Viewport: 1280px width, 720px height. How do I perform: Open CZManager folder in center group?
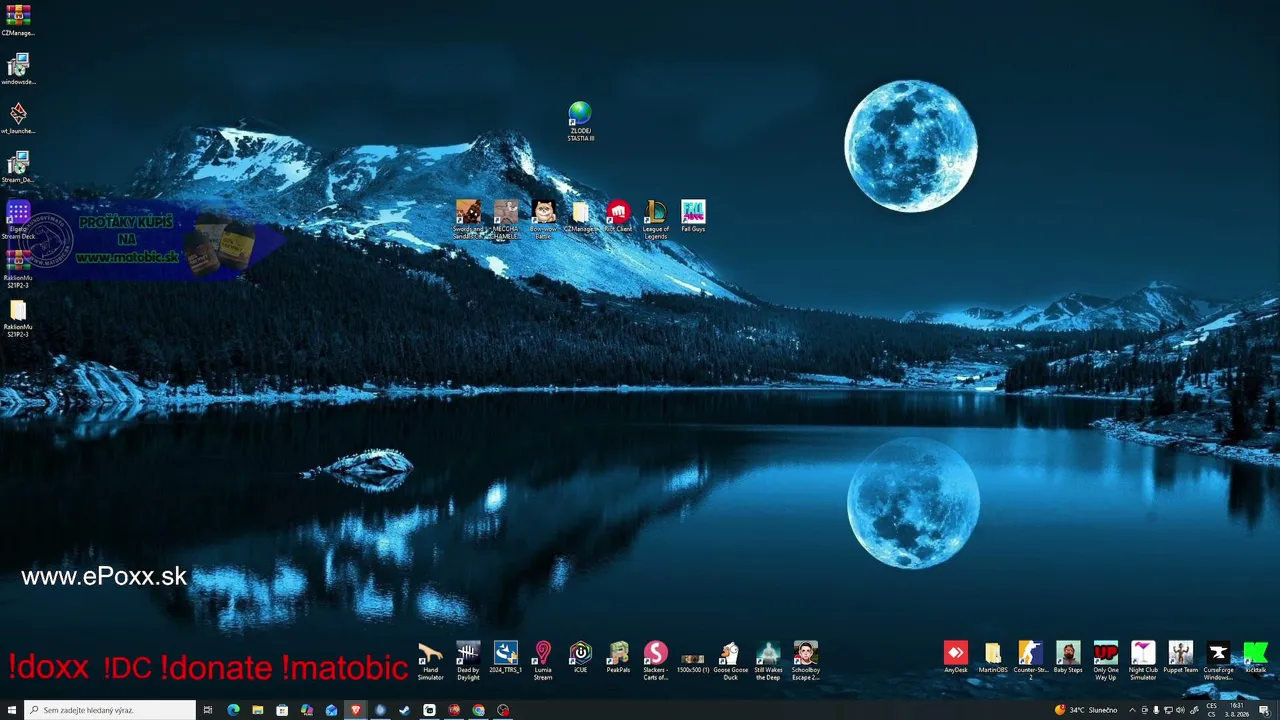tap(581, 217)
